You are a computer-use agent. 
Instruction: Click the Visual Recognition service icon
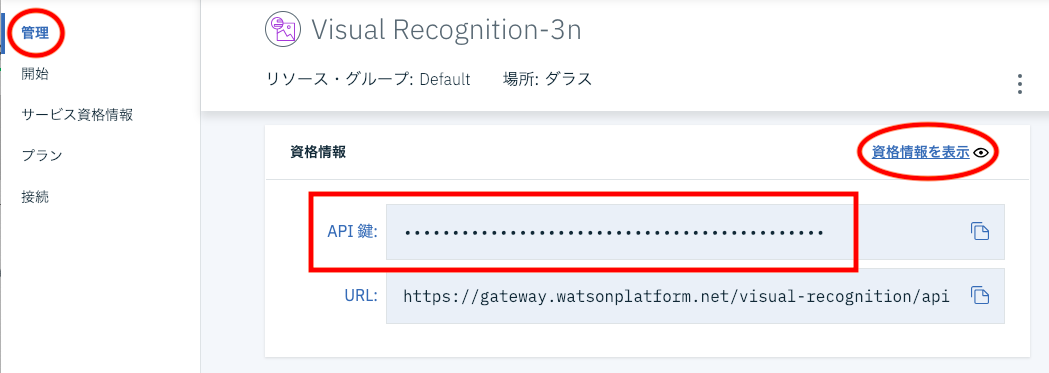coord(281,29)
